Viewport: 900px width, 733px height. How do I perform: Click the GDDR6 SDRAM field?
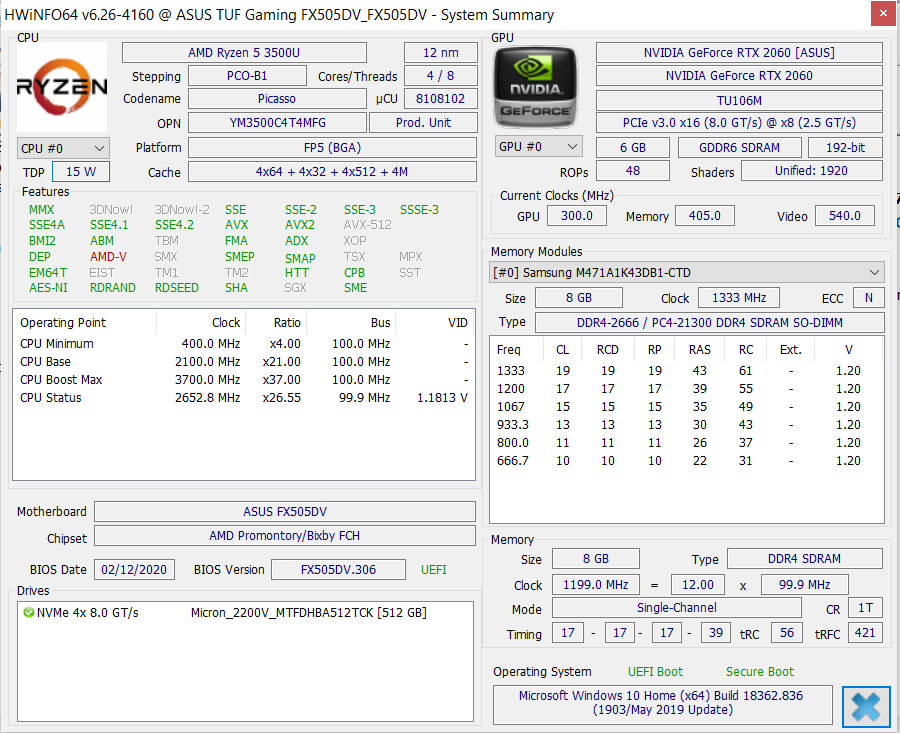(739, 148)
